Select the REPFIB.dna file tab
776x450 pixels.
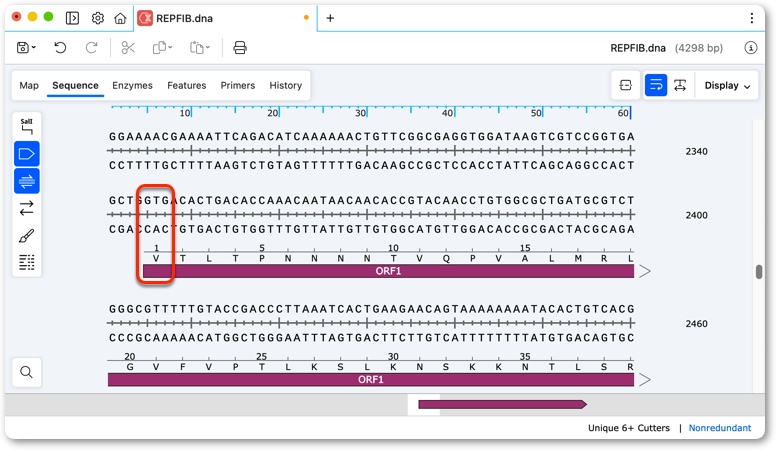(225, 18)
